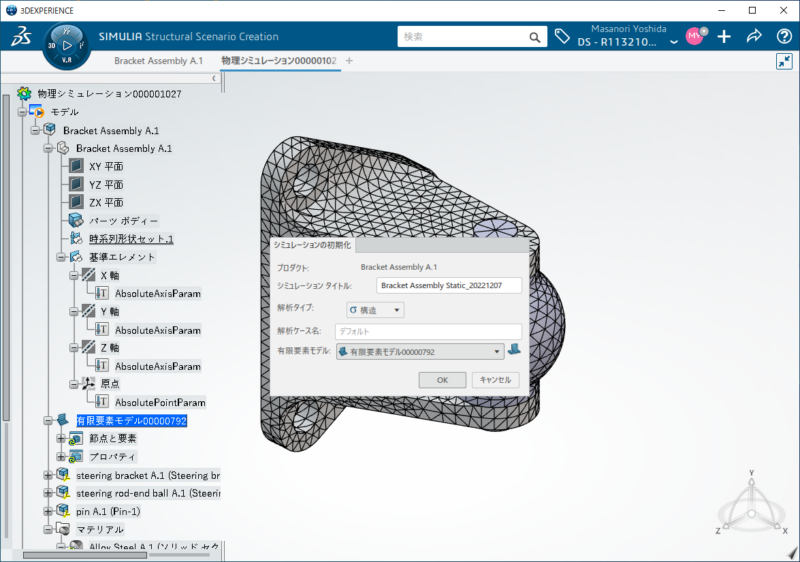The width and height of the screenshot is (800, 562).
Task: Click the キャンセル button
Action: [x=495, y=380]
